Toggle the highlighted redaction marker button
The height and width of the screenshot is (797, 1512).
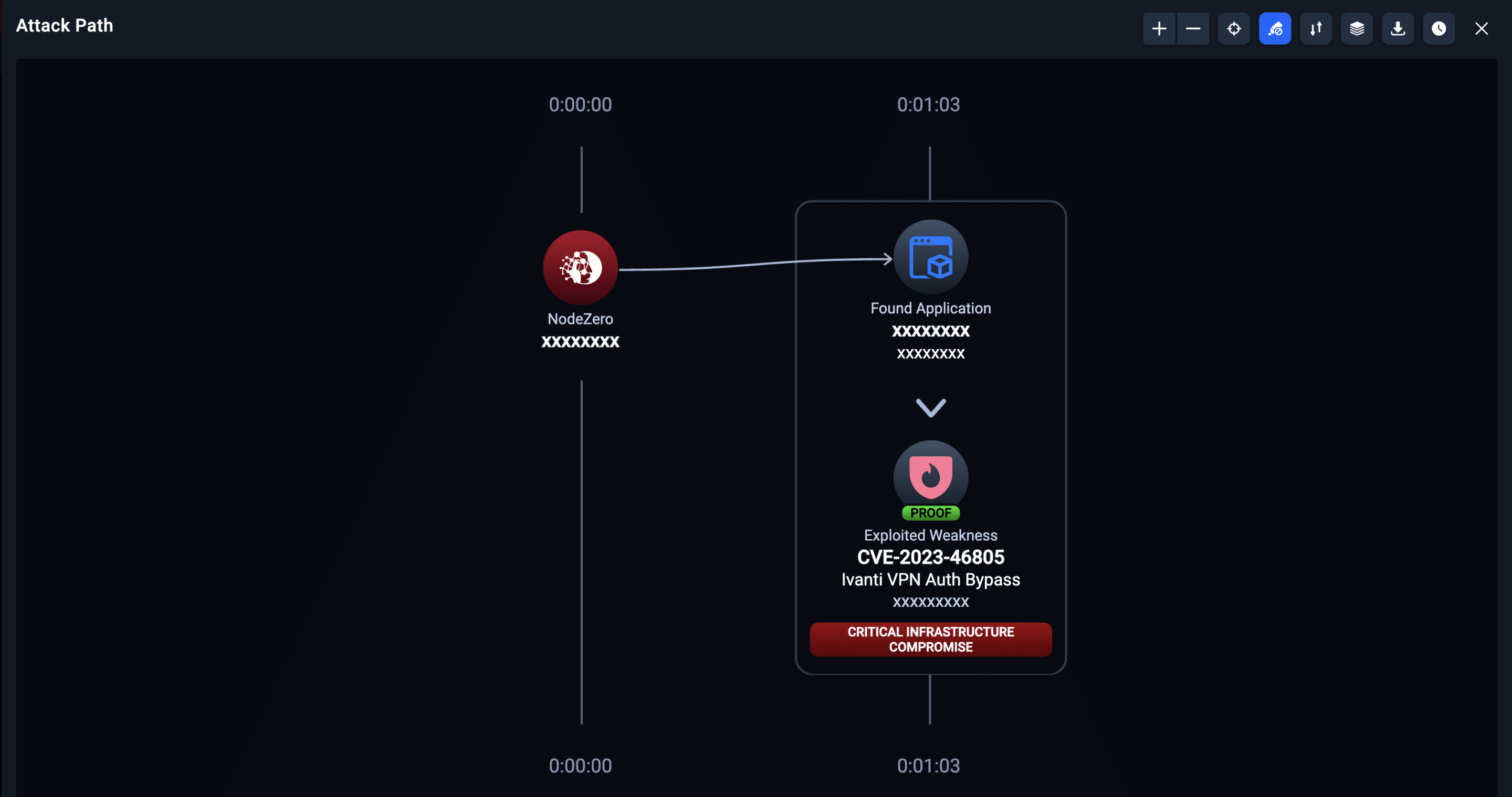[x=1275, y=28]
